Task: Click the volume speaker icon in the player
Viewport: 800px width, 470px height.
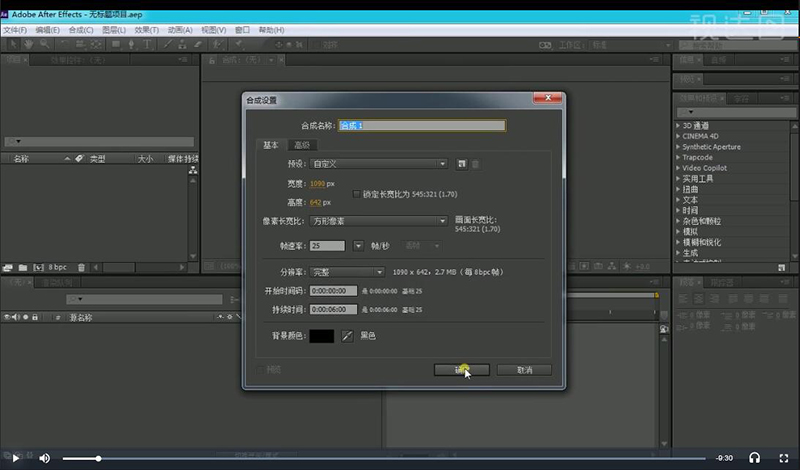Action: point(44,458)
